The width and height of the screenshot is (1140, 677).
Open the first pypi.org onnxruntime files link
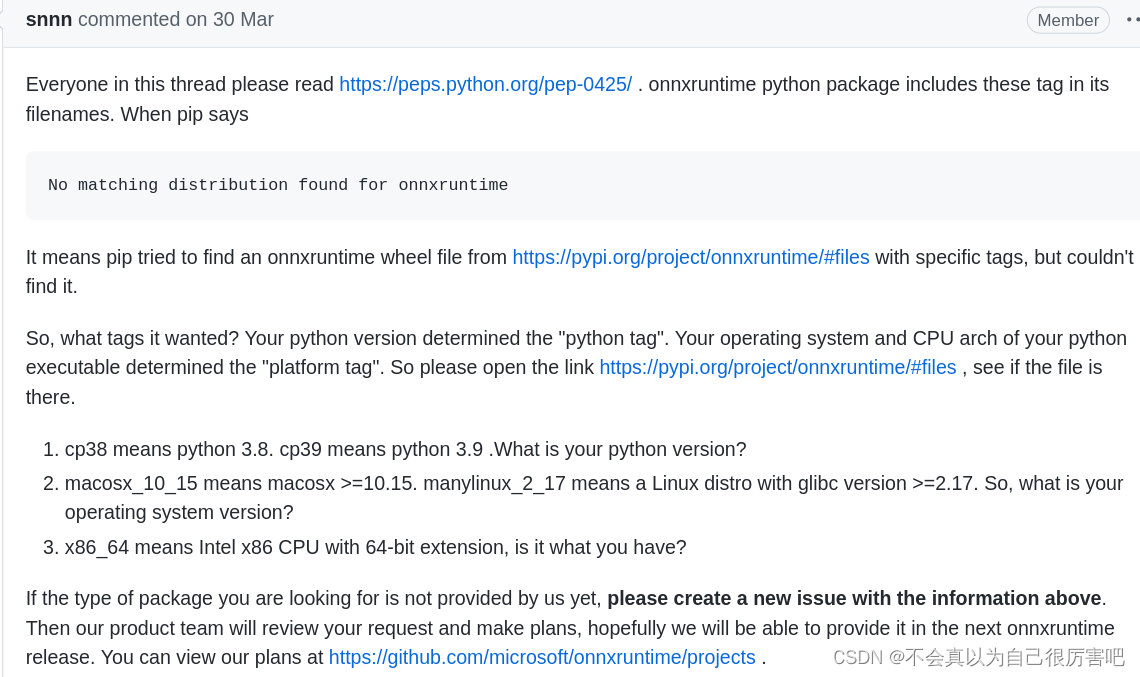coord(690,257)
